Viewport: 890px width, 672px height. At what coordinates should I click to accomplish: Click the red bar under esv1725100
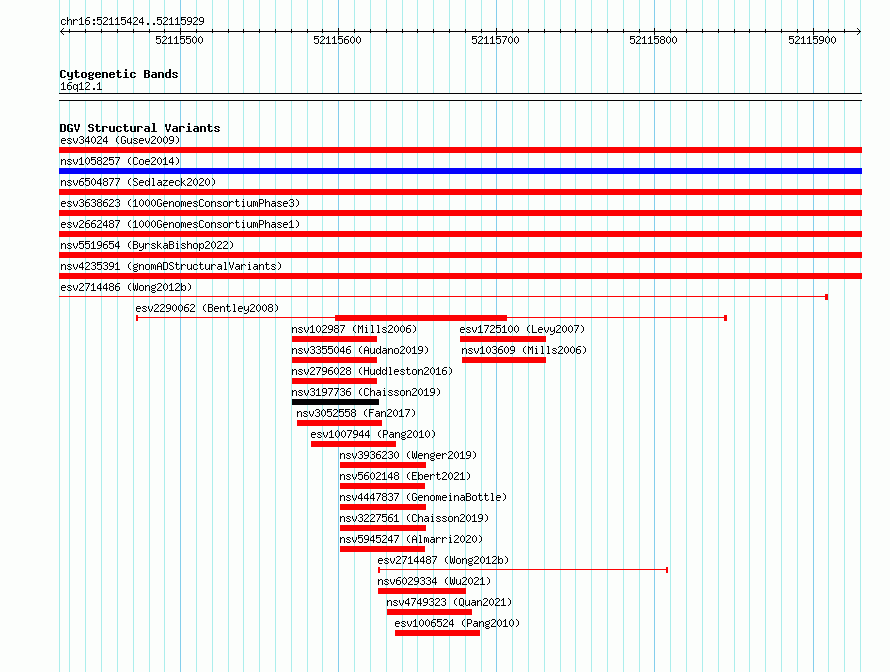[503, 339]
